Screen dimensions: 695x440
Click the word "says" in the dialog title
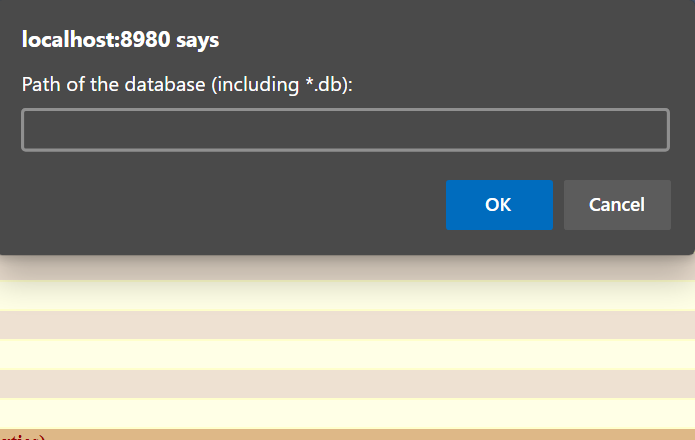coord(198,40)
